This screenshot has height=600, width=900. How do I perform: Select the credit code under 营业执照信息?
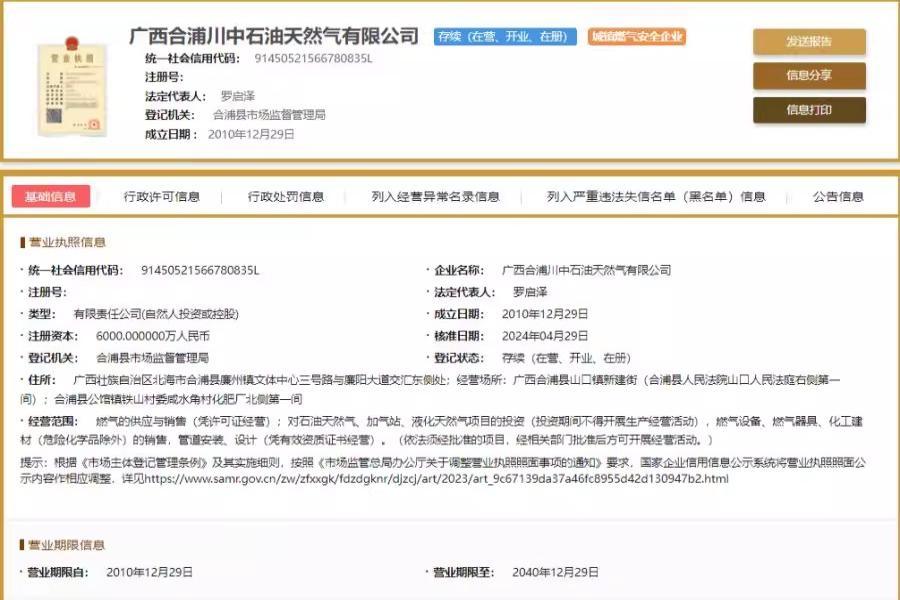coord(200,270)
